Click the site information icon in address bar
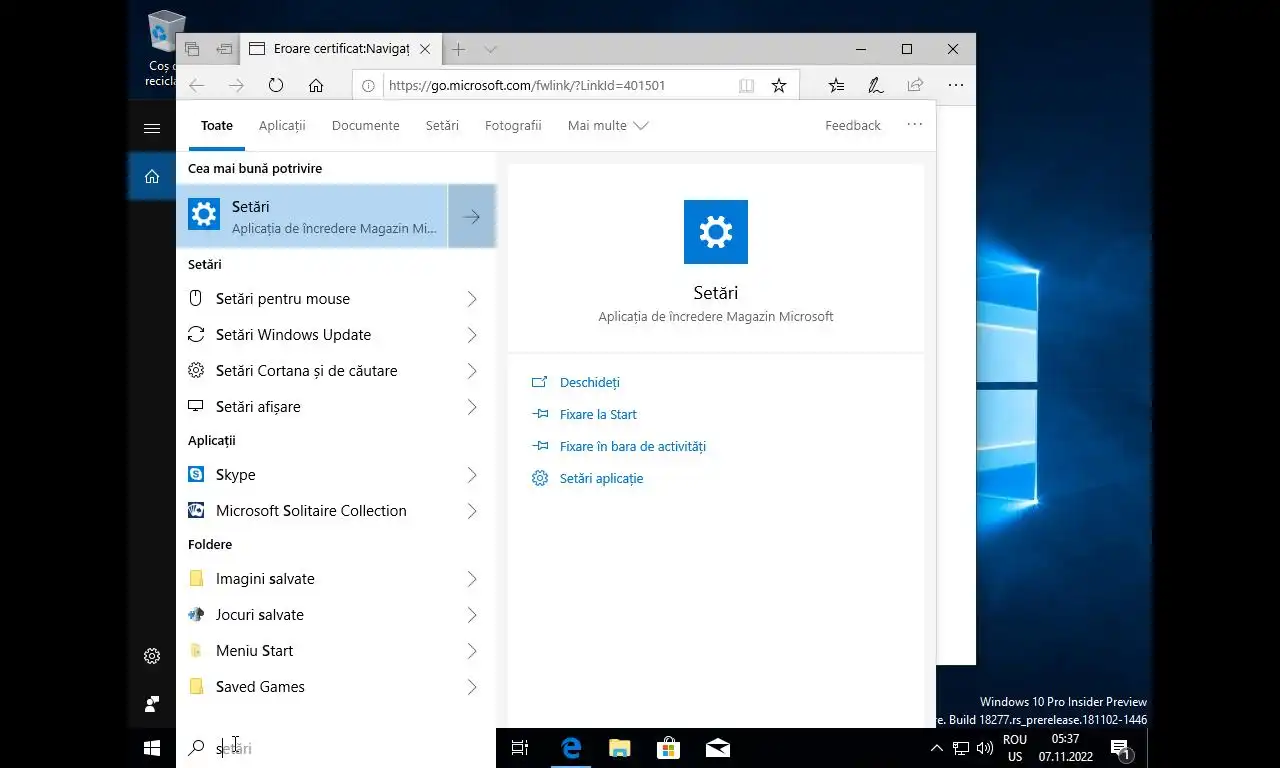1280x768 pixels. [x=368, y=86]
